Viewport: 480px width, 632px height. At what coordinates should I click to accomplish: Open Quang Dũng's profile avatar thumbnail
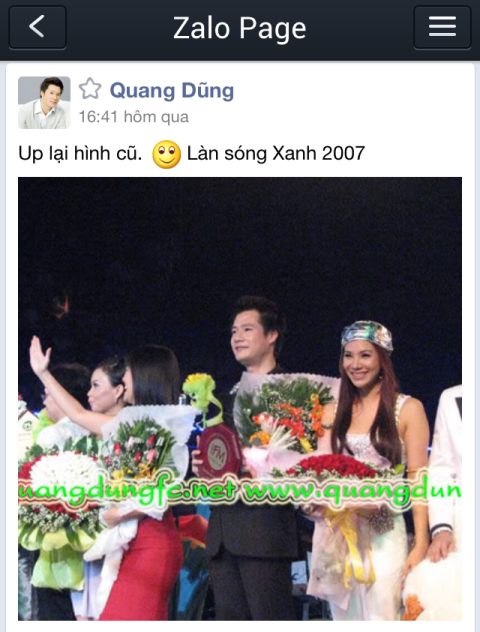pyautogui.click(x=44, y=102)
